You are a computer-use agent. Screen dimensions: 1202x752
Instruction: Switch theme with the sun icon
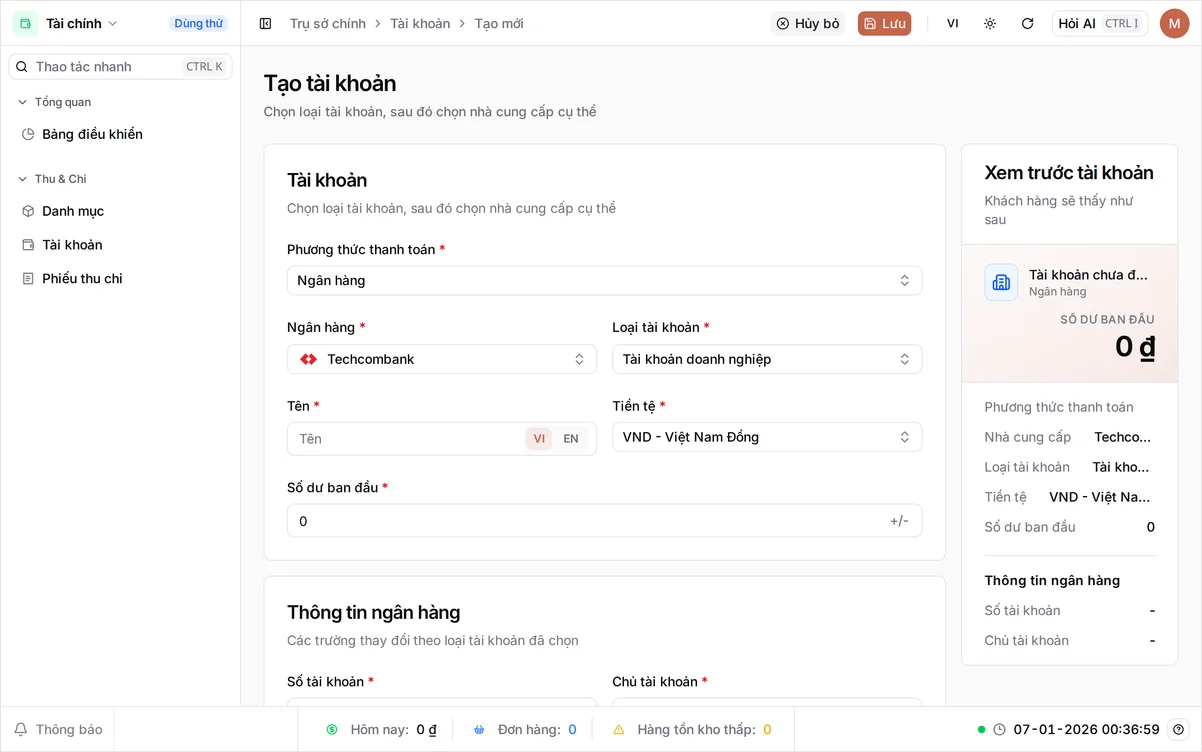990,23
